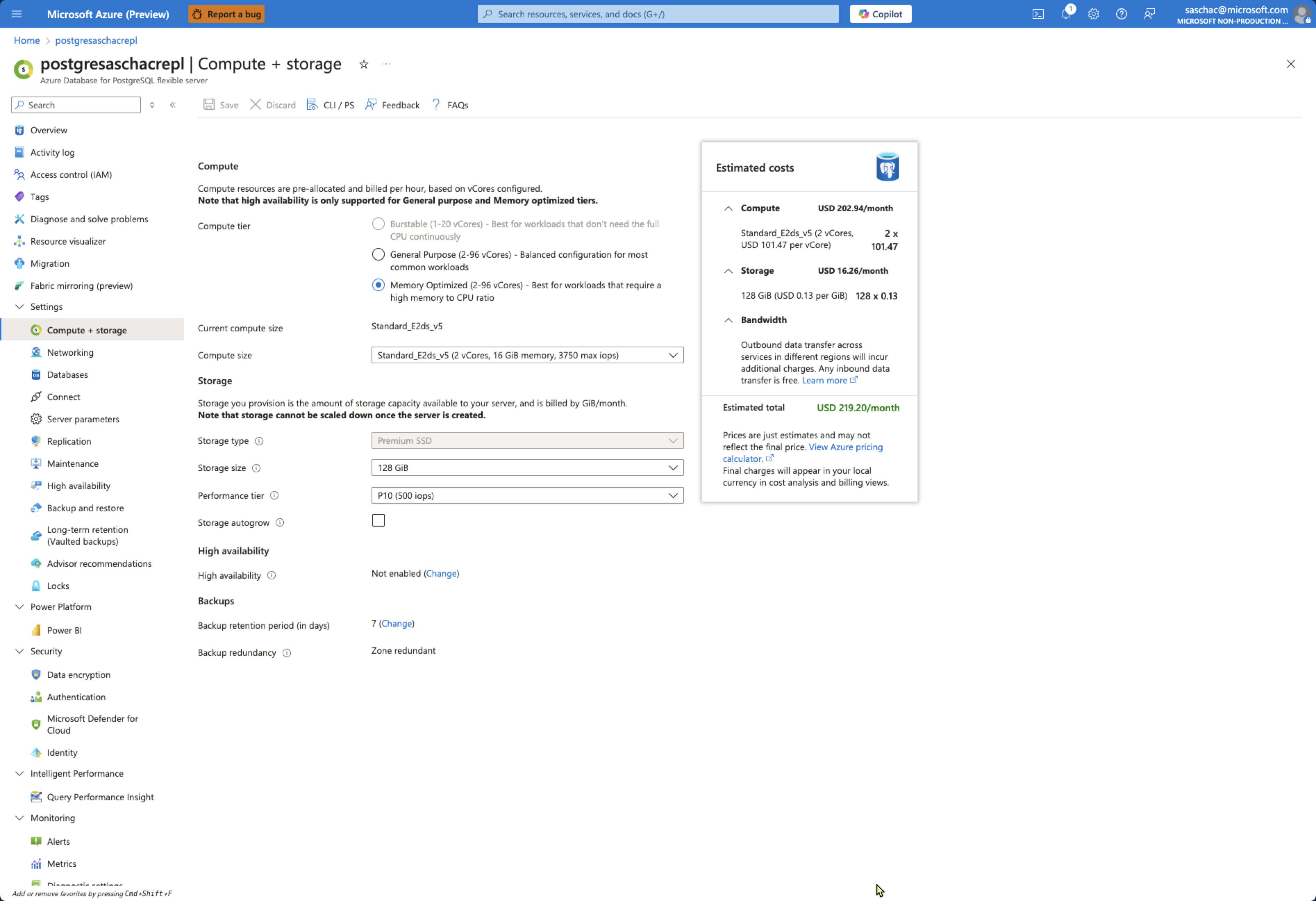Show Performance tier info icon

274,496
